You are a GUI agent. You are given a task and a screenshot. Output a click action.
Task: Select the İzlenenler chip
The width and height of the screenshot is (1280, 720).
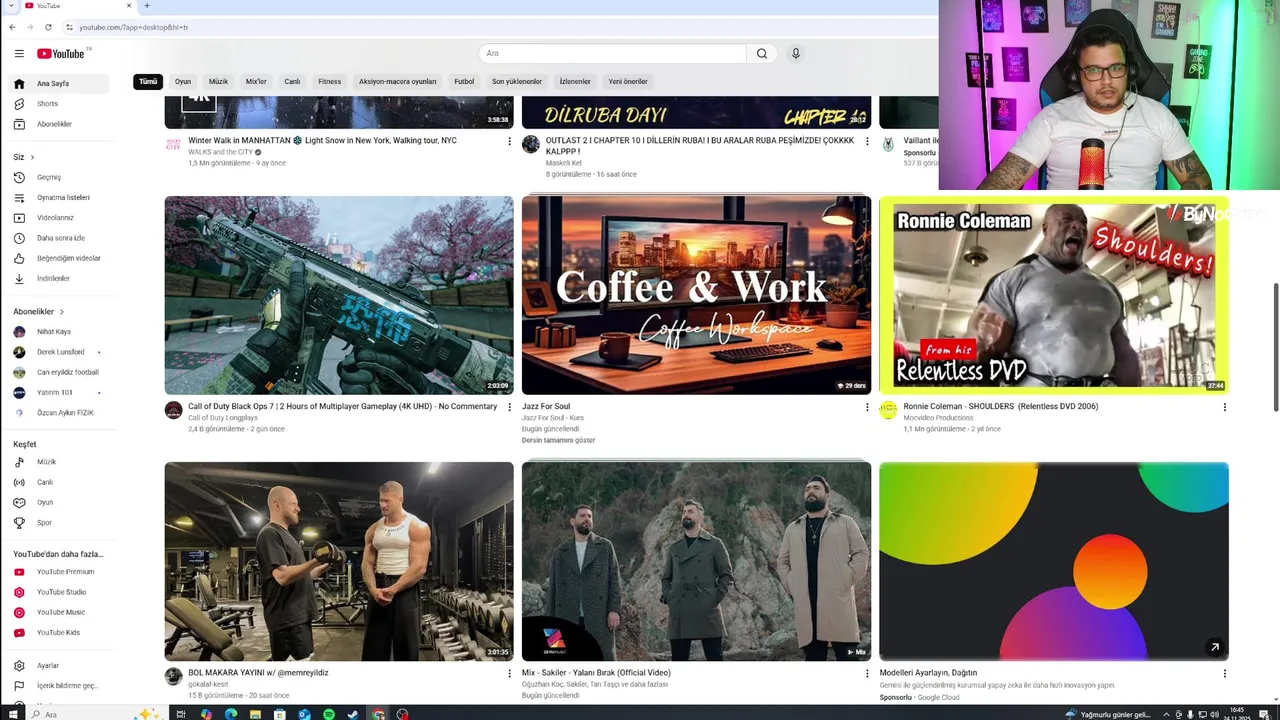[x=575, y=81]
